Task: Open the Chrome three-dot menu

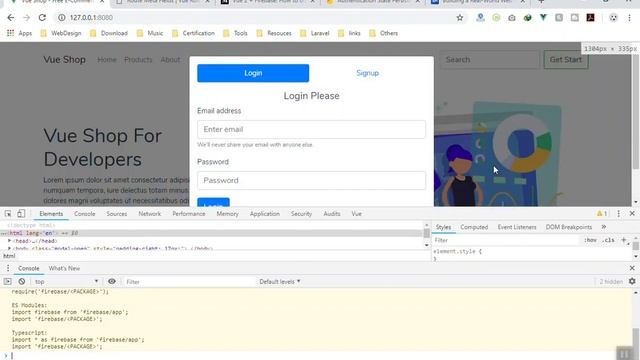Action: click(x=629, y=18)
